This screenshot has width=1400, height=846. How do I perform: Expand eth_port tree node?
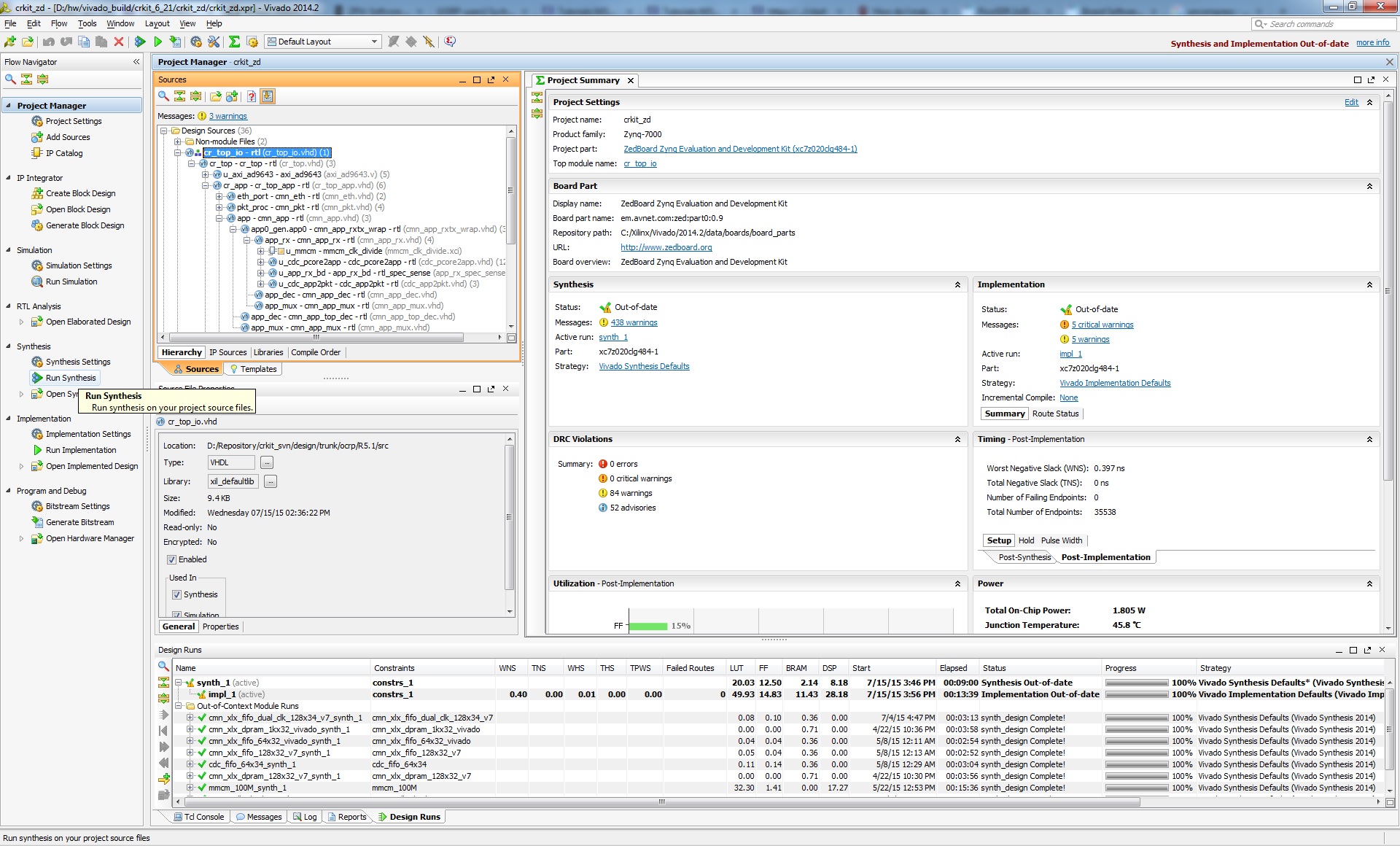pos(219,197)
